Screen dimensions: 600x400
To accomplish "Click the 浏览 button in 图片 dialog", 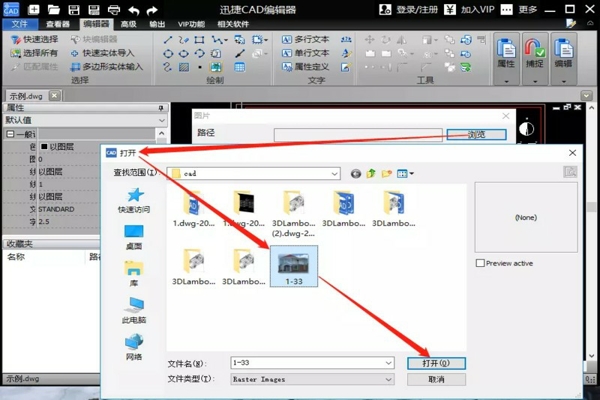I will [x=476, y=134].
